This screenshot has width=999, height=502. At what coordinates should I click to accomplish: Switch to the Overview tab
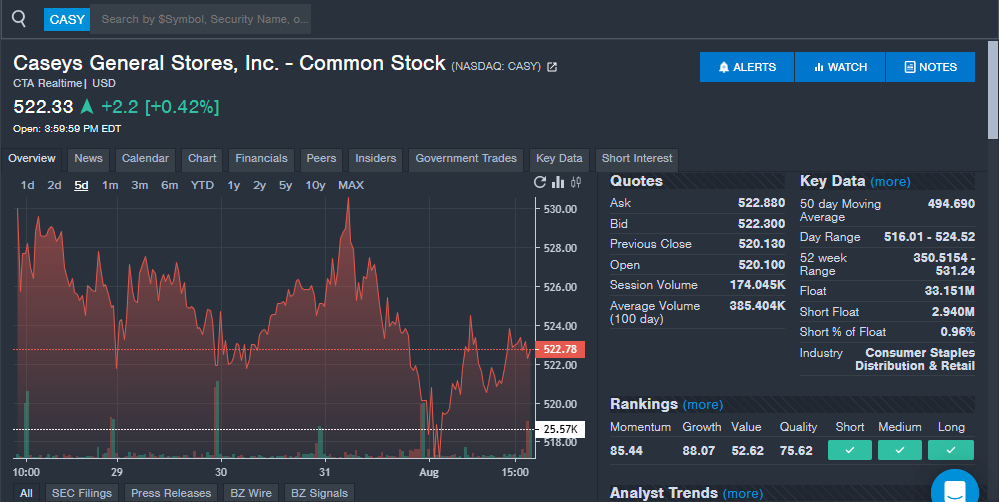(x=32, y=159)
